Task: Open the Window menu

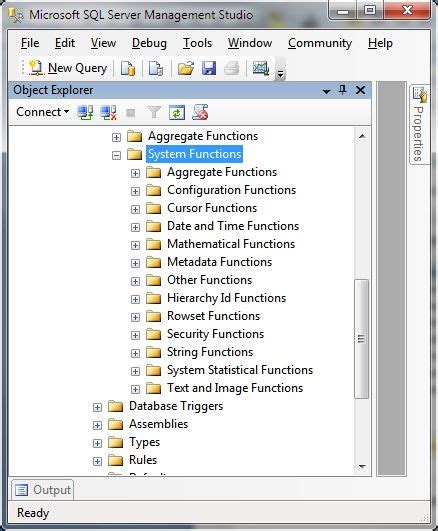Action: 250,43
